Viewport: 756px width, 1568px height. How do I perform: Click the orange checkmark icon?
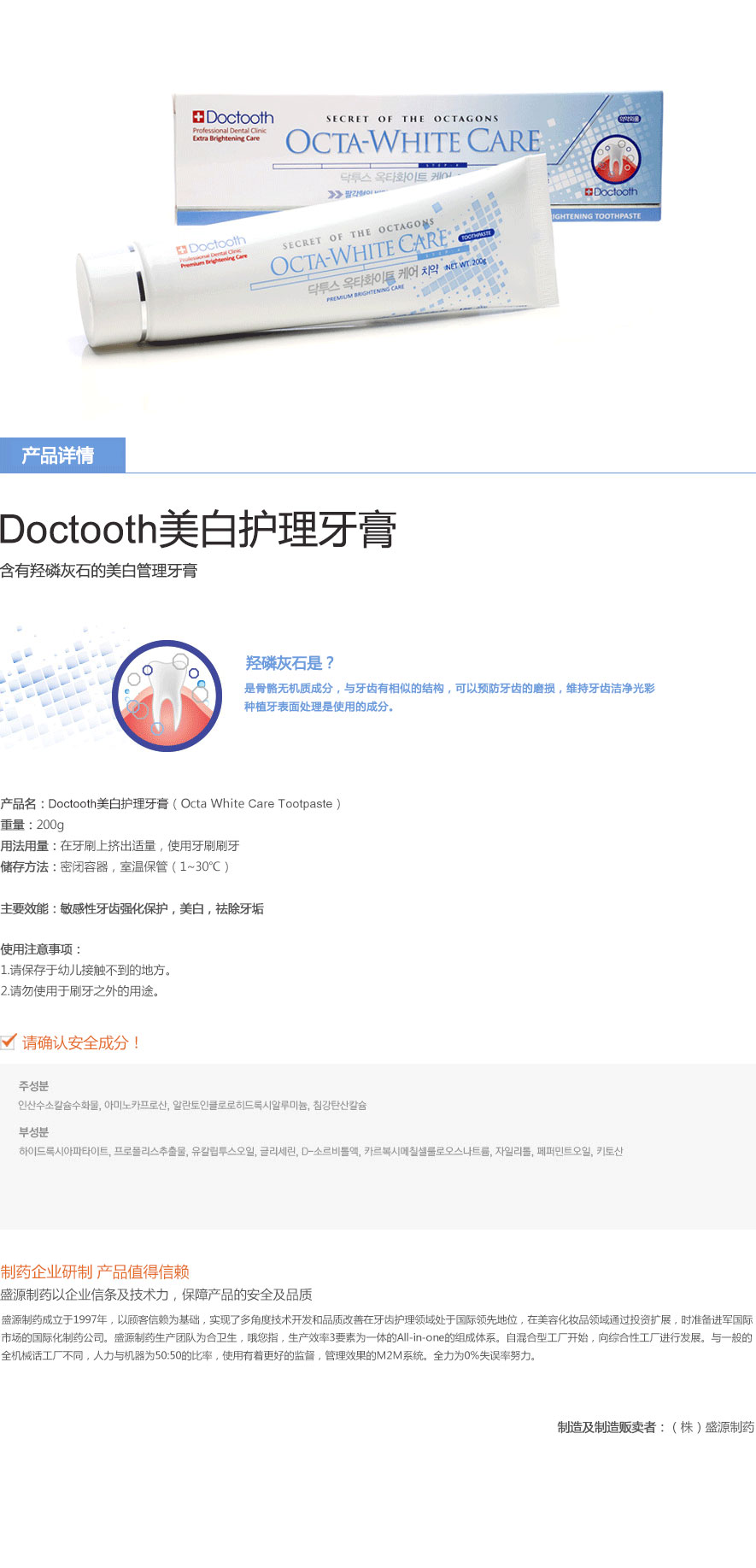[x=9, y=1041]
